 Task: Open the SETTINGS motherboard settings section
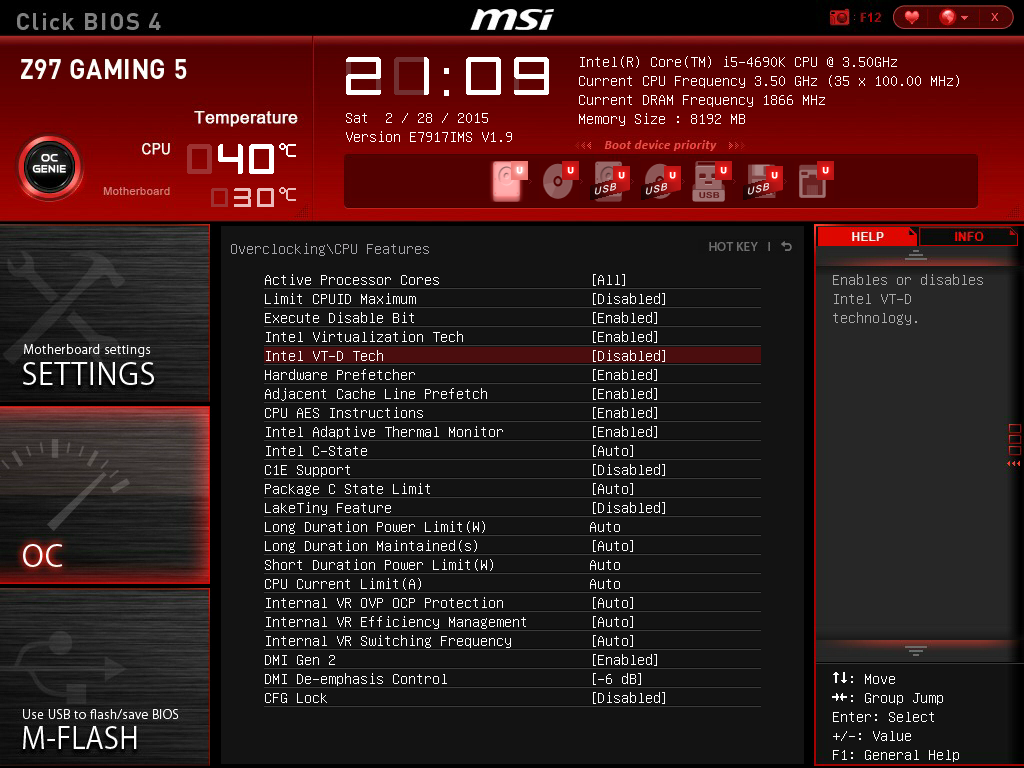pos(104,313)
